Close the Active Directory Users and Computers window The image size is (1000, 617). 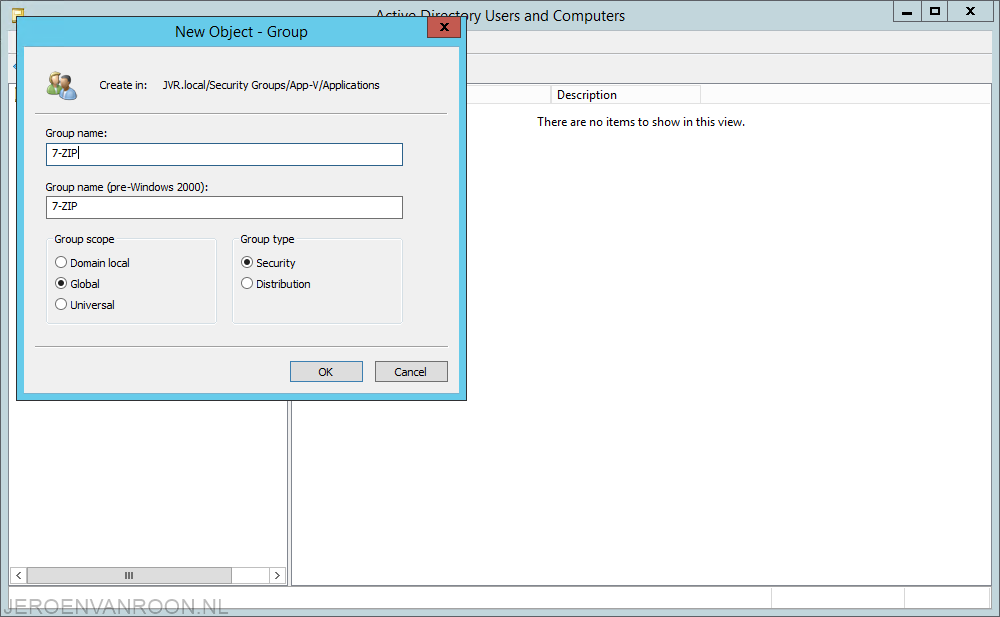click(x=970, y=11)
